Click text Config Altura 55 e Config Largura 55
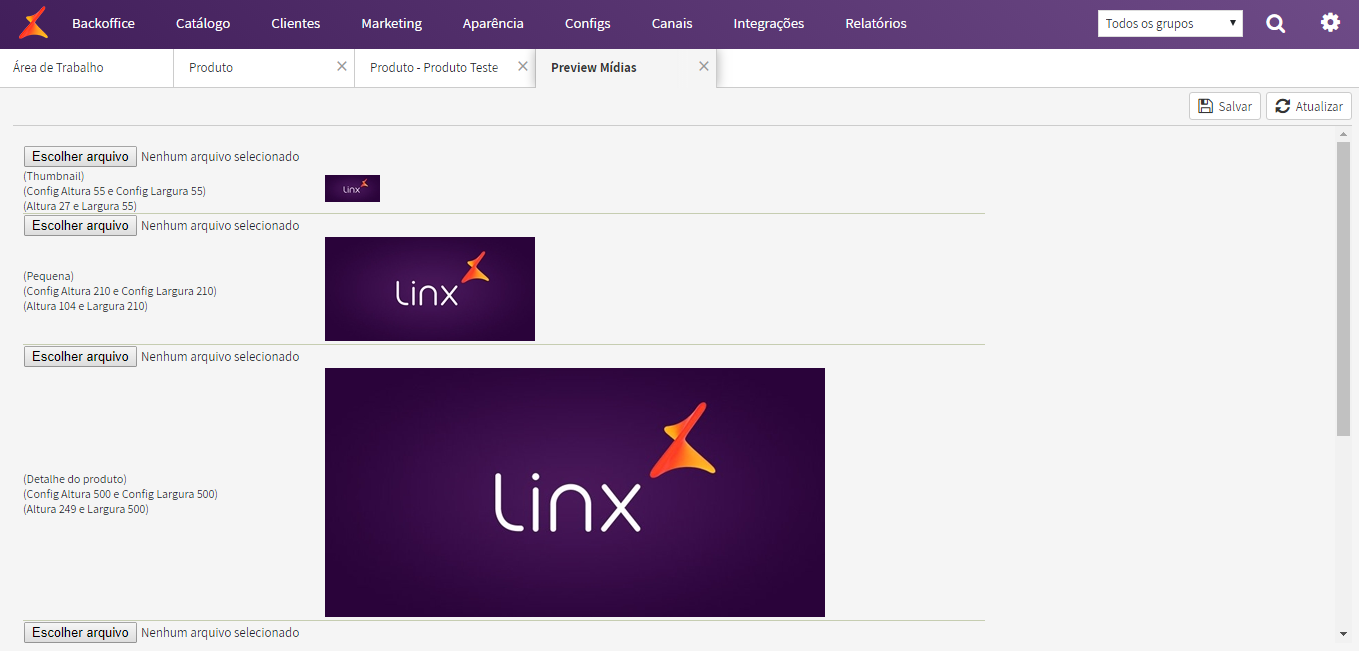Viewport: 1359px width, 651px height. [x=115, y=191]
